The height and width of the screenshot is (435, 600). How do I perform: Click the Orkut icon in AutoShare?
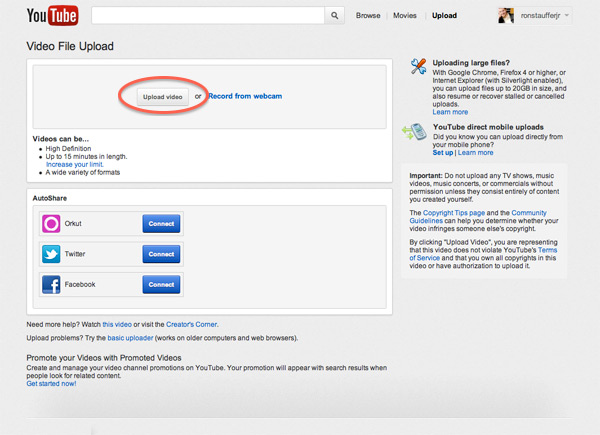[51, 223]
